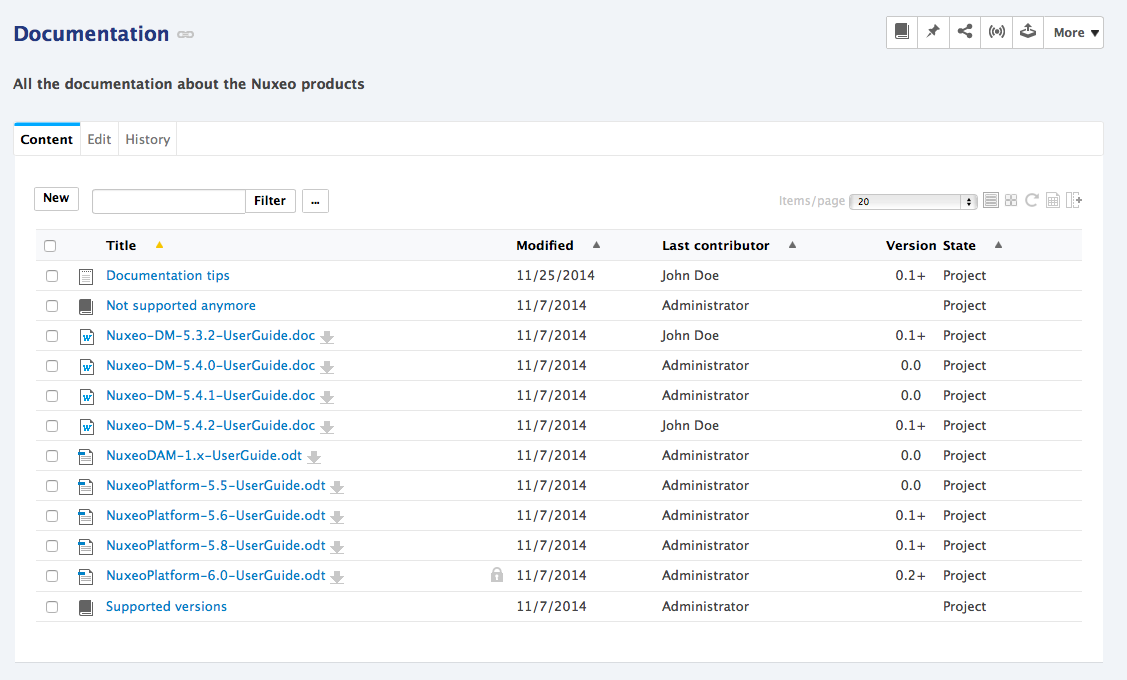This screenshot has width=1127, height=680.
Task: Click the Filter button
Action: (270, 201)
